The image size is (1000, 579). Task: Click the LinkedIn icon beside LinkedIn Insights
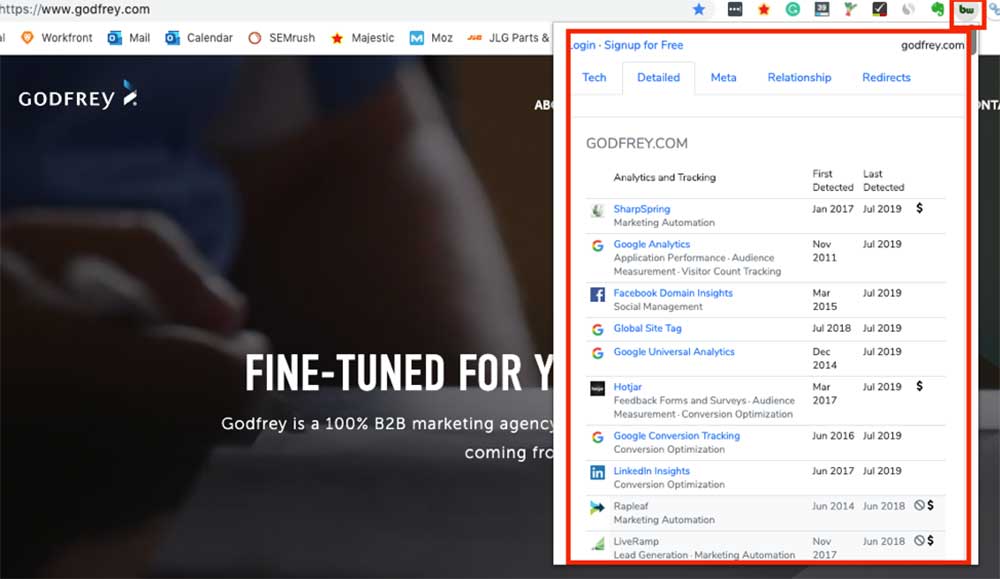(x=597, y=473)
